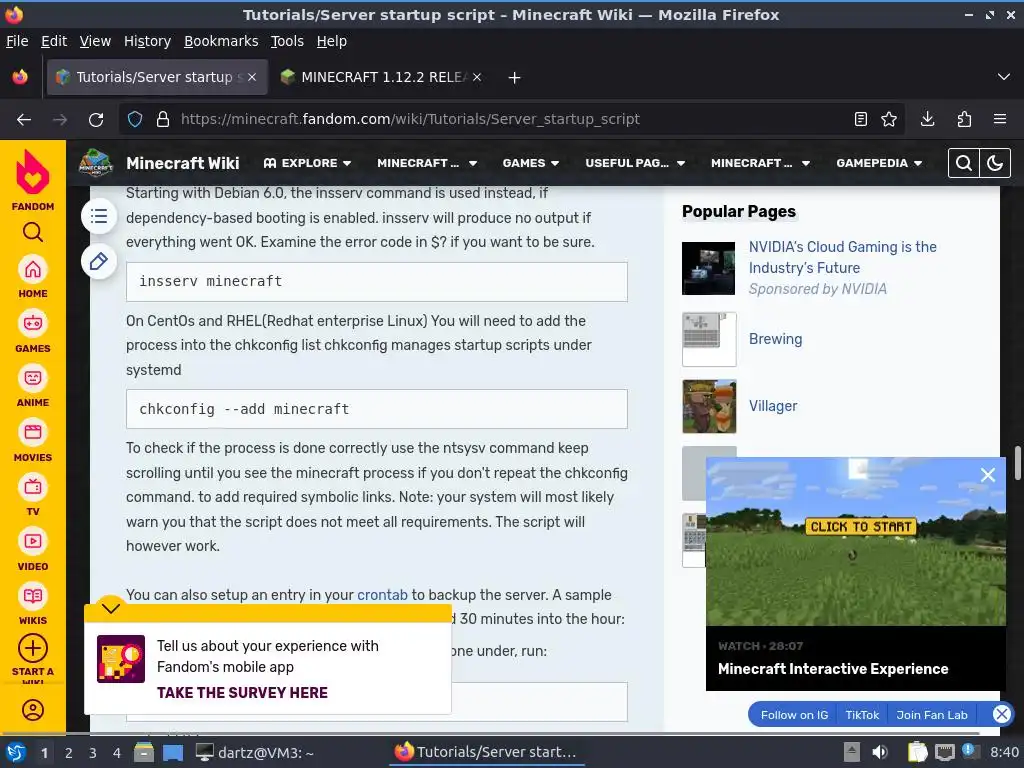Click Villager thumbnail image
The width and height of the screenshot is (1024, 768).
[x=709, y=406]
